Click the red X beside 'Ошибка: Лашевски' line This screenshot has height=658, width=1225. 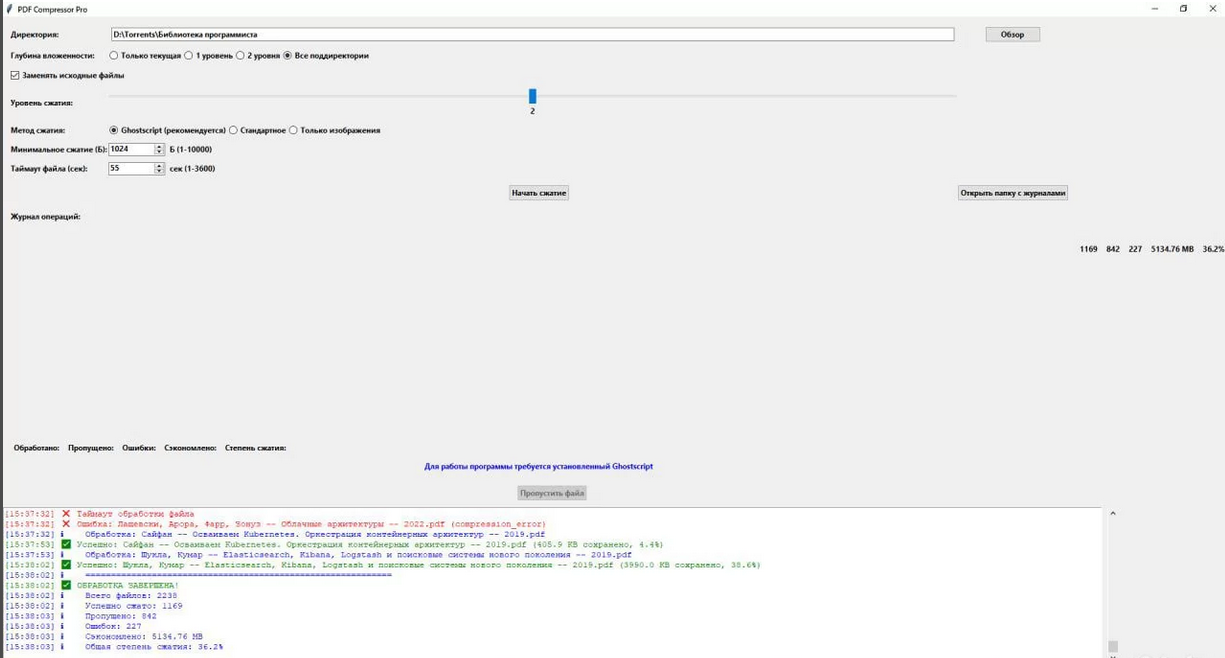point(66,524)
